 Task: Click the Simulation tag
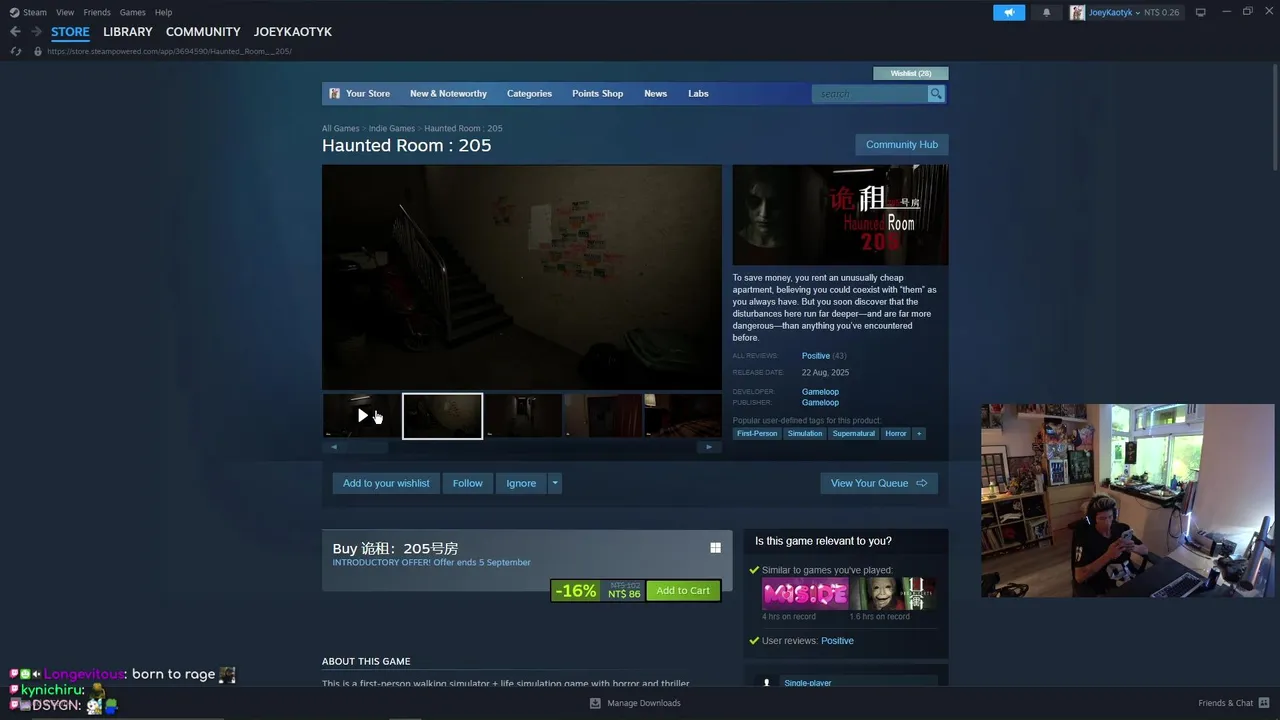[x=805, y=434]
